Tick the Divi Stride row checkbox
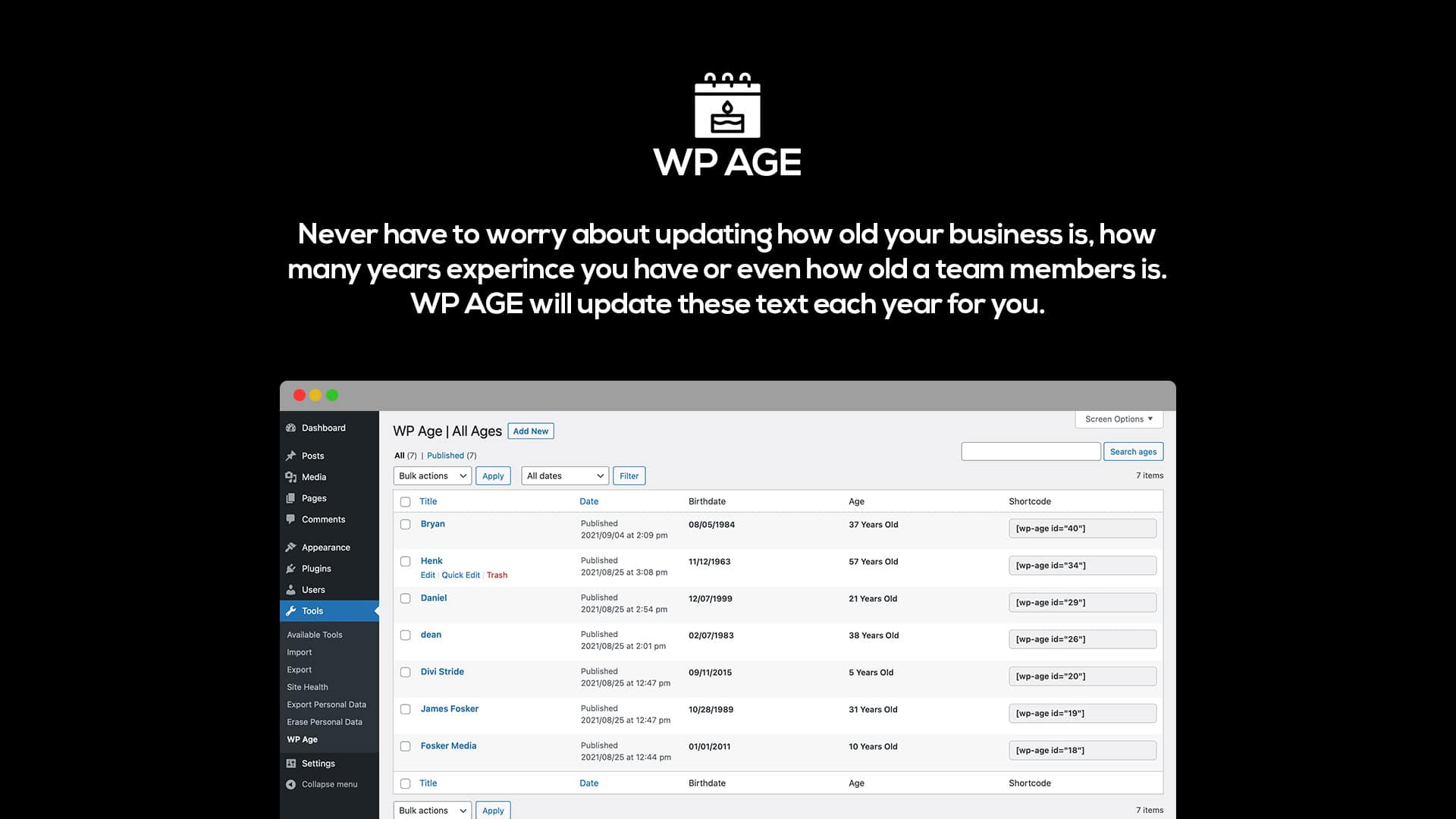The height and width of the screenshot is (819, 1456). [x=405, y=673]
